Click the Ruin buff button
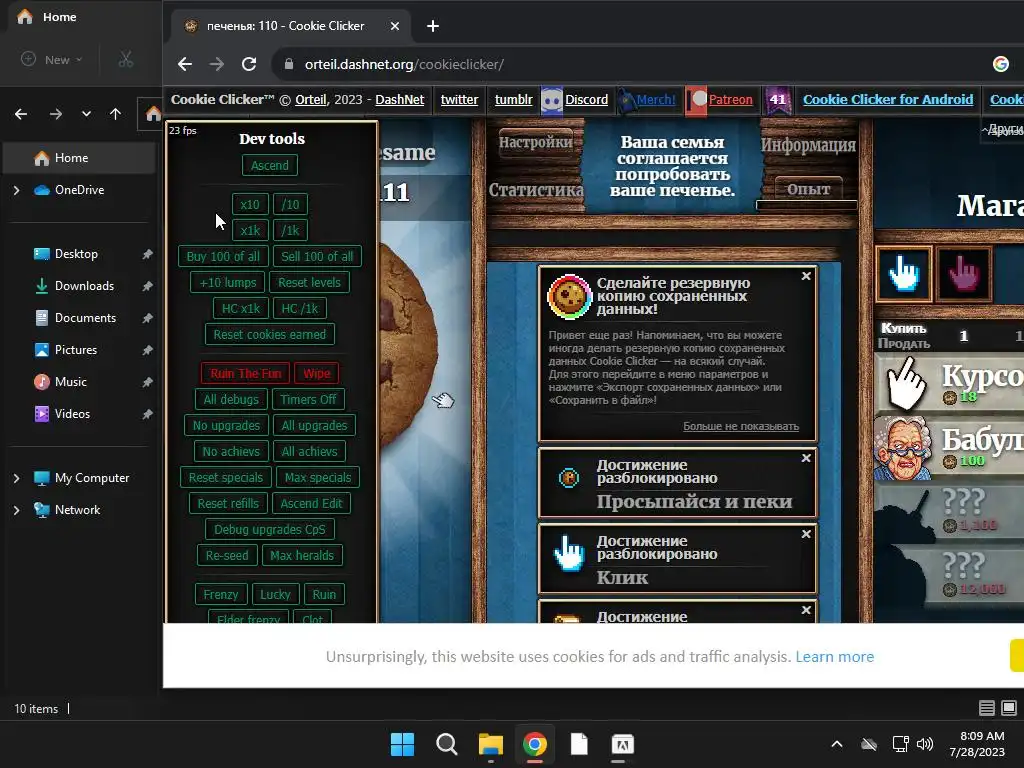Image resolution: width=1024 pixels, height=768 pixels. click(x=324, y=594)
